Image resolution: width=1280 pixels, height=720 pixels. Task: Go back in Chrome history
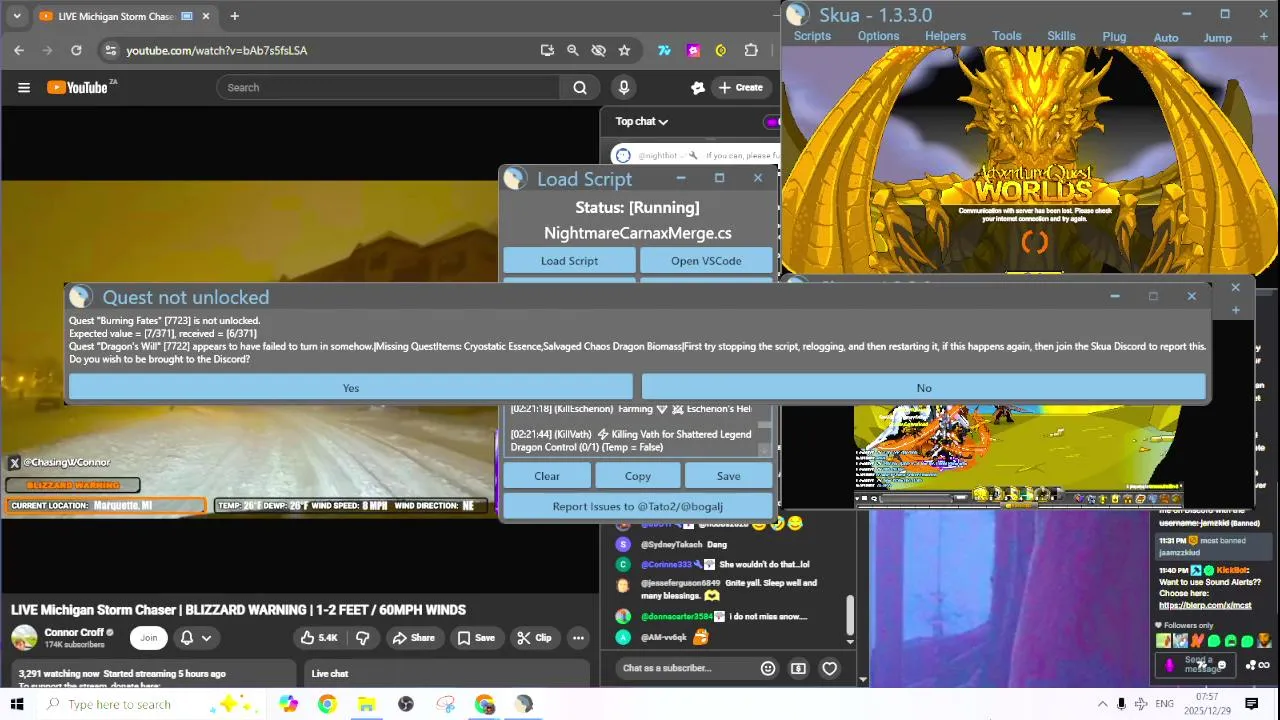[19, 50]
